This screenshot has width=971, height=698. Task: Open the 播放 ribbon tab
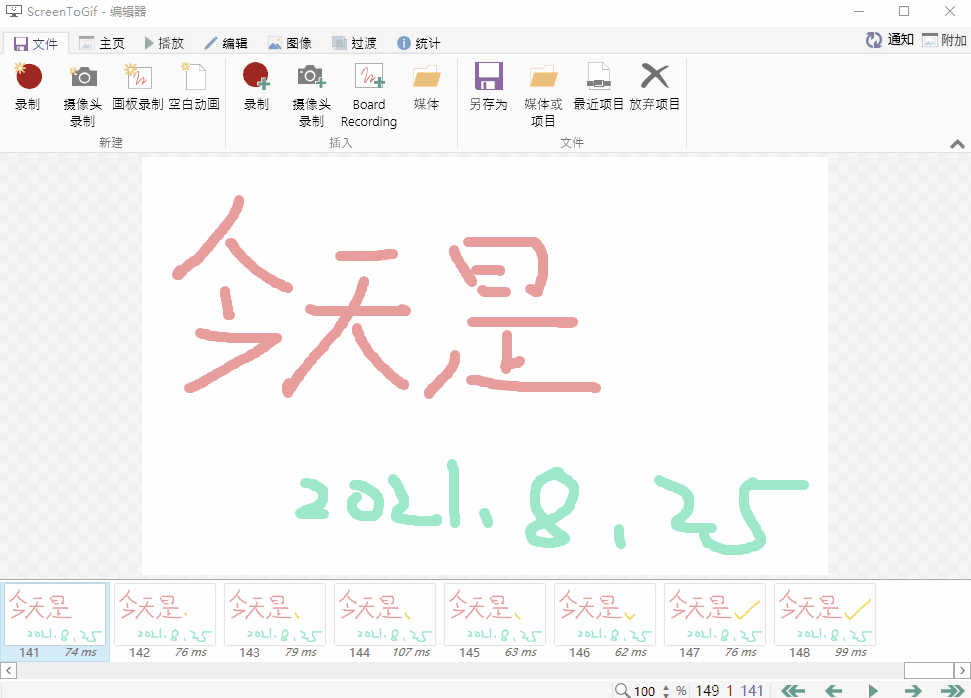(x=164, y=43)
